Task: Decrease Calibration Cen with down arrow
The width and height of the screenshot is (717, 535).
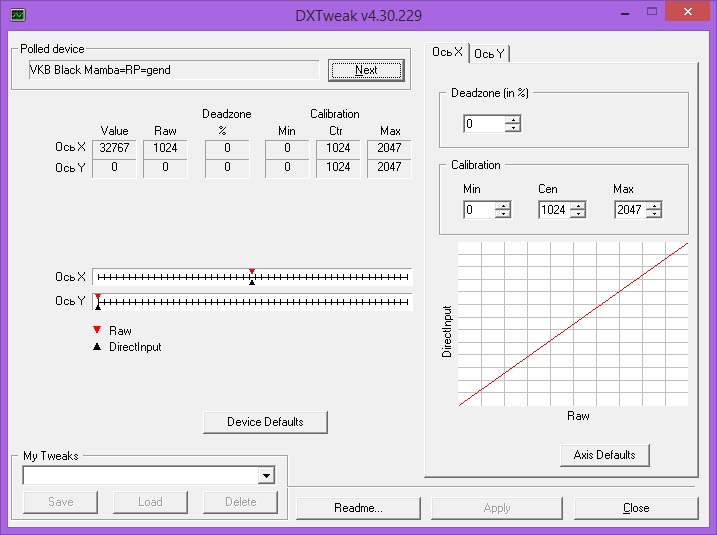Action: coord(578,214)
